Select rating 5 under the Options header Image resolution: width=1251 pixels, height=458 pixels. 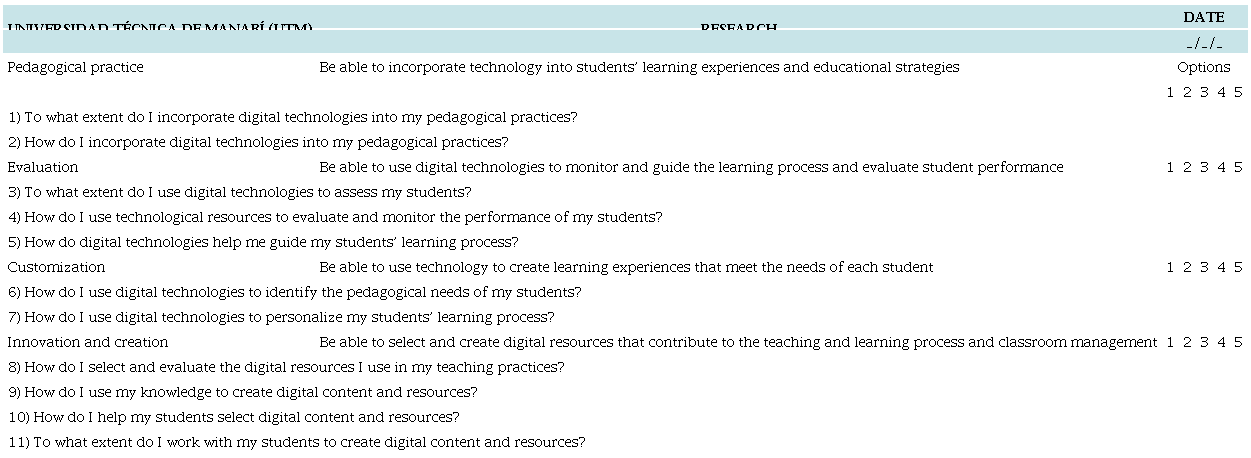1238,93
